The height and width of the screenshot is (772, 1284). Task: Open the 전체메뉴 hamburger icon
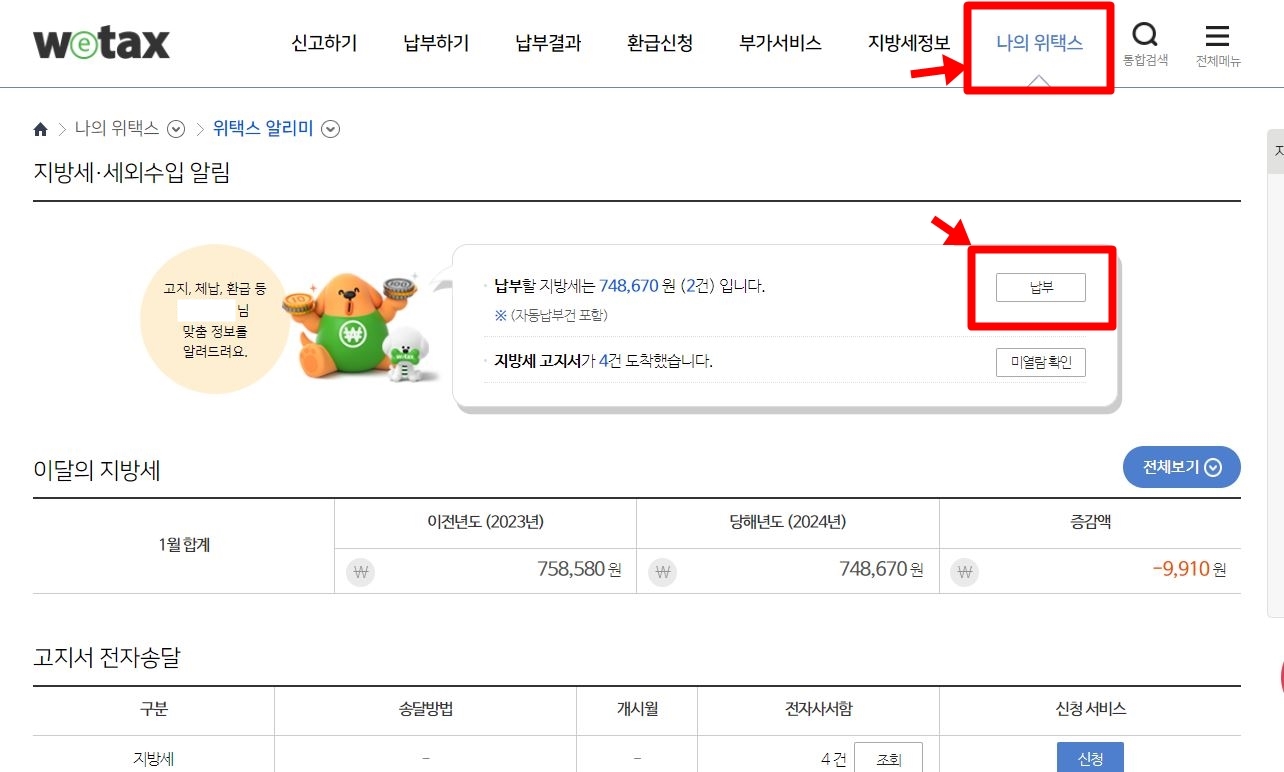(x=1217, y=36)
